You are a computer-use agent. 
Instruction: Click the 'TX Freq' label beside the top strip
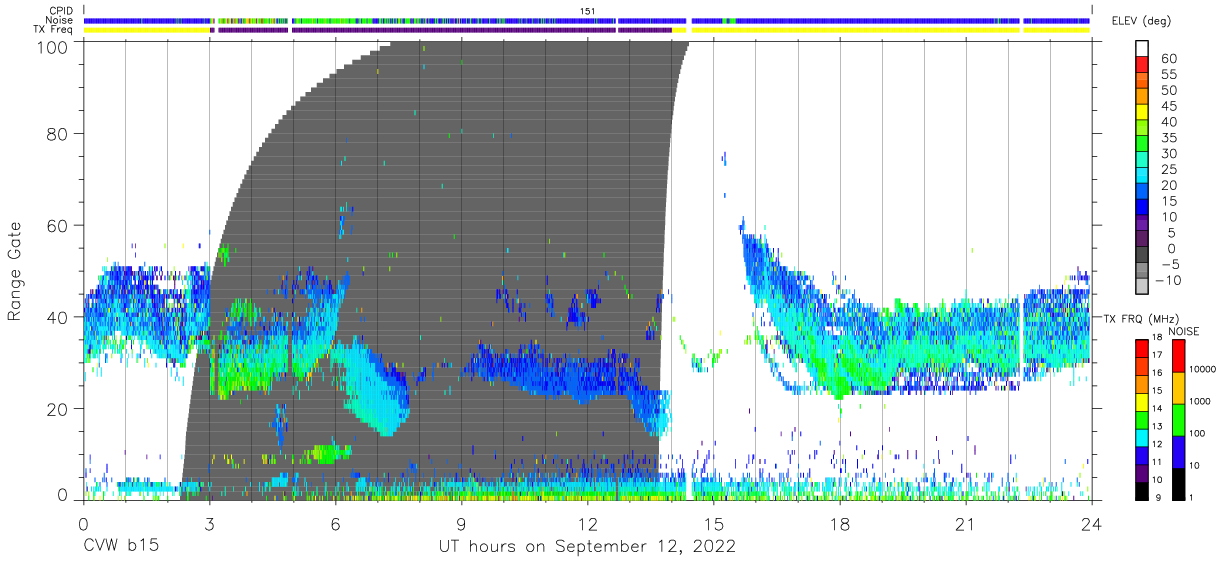[54, 29]
